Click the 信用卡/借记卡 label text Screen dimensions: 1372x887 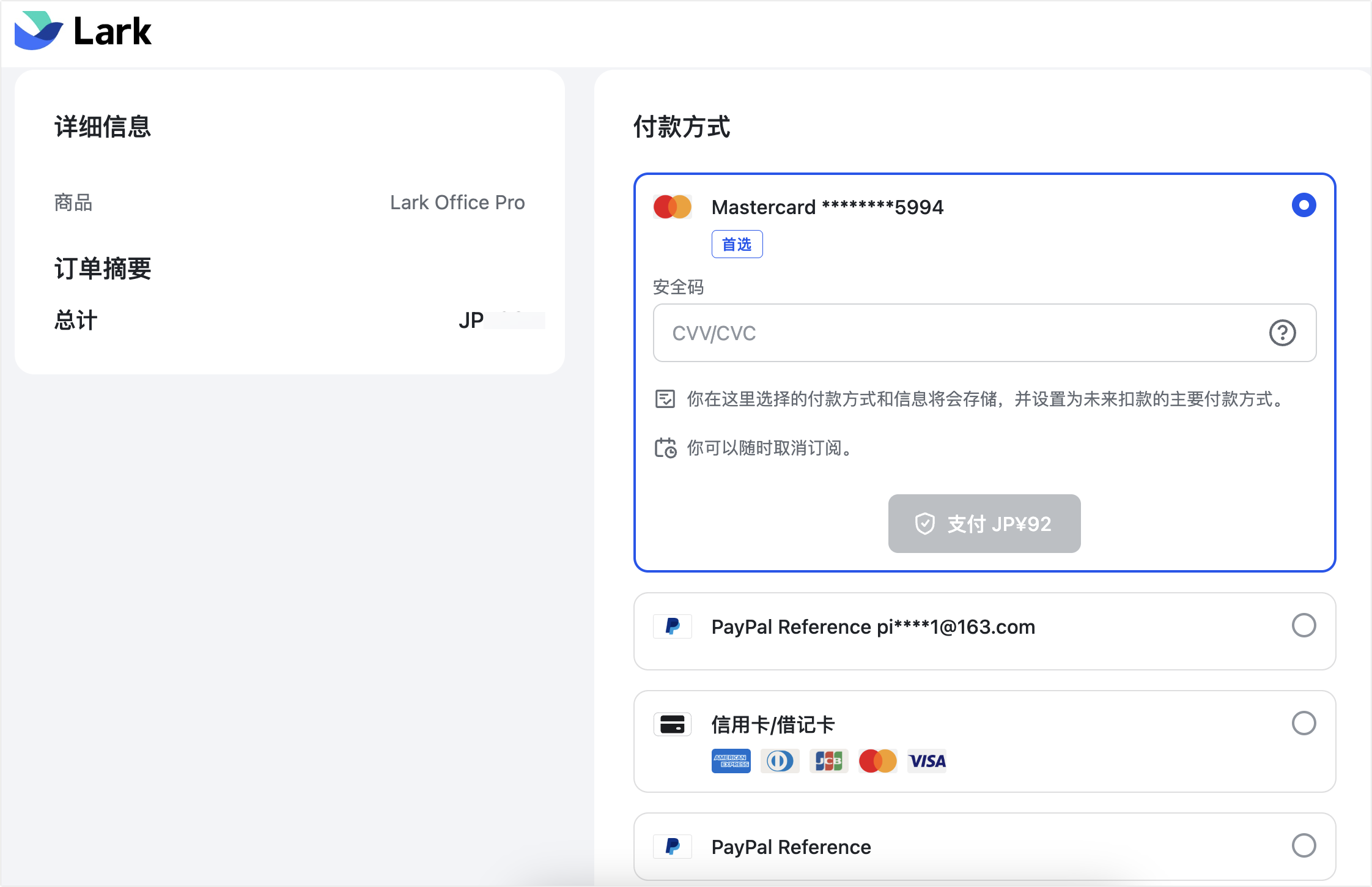pyautogui.click(x=773, y=725)
